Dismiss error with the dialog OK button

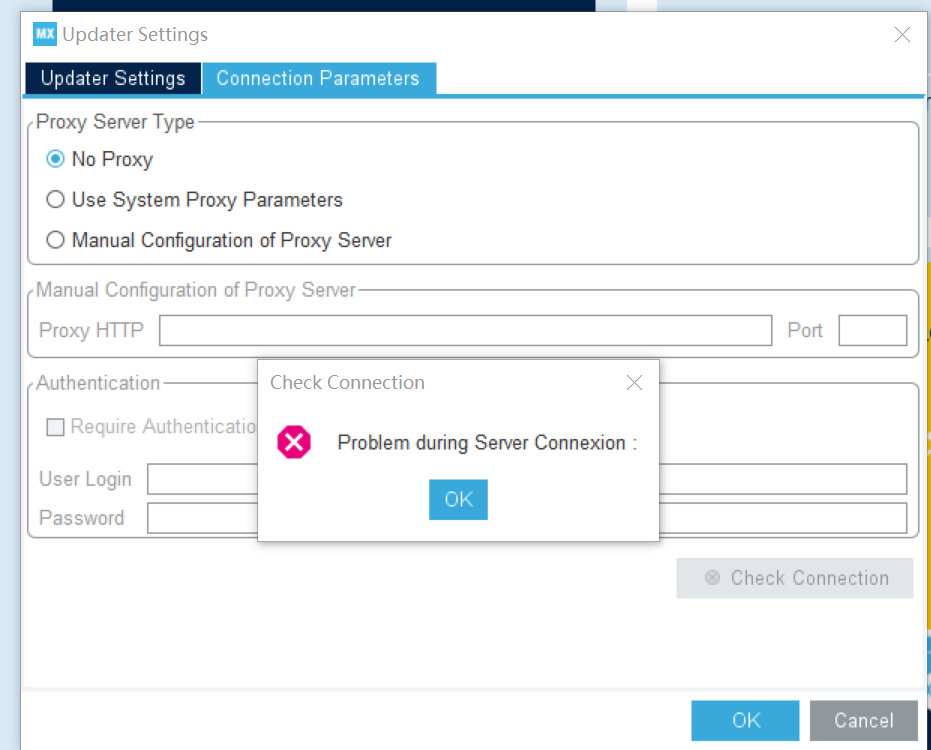458,499
